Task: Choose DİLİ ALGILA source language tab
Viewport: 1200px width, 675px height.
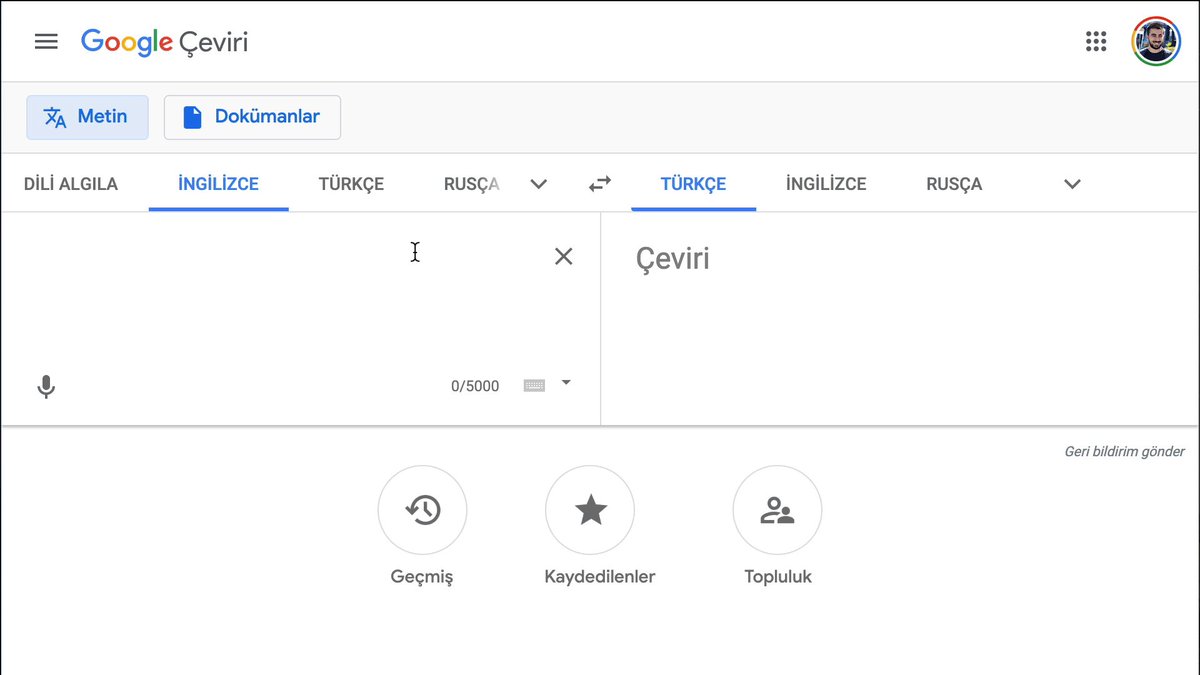Action: point(71,184)
